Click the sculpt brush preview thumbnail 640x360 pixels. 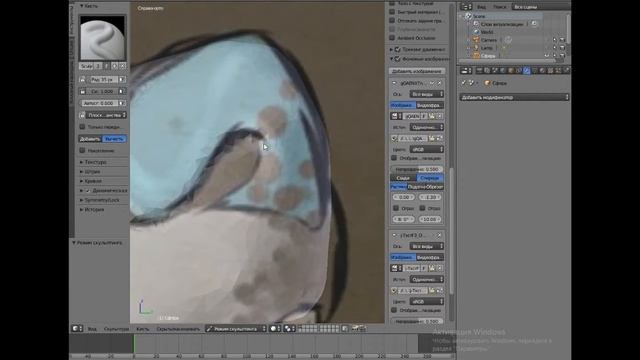click(102, 38)
